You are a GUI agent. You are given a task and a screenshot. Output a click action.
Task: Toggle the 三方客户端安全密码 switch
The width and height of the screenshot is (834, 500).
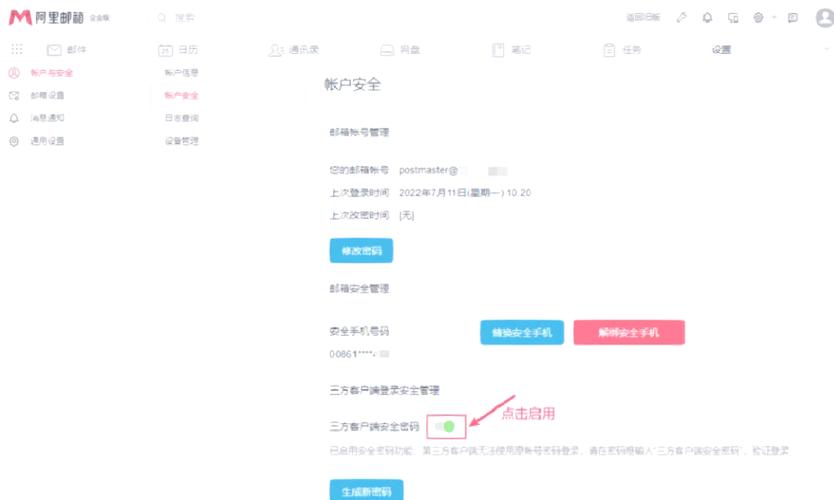click(x=446, y=427)
